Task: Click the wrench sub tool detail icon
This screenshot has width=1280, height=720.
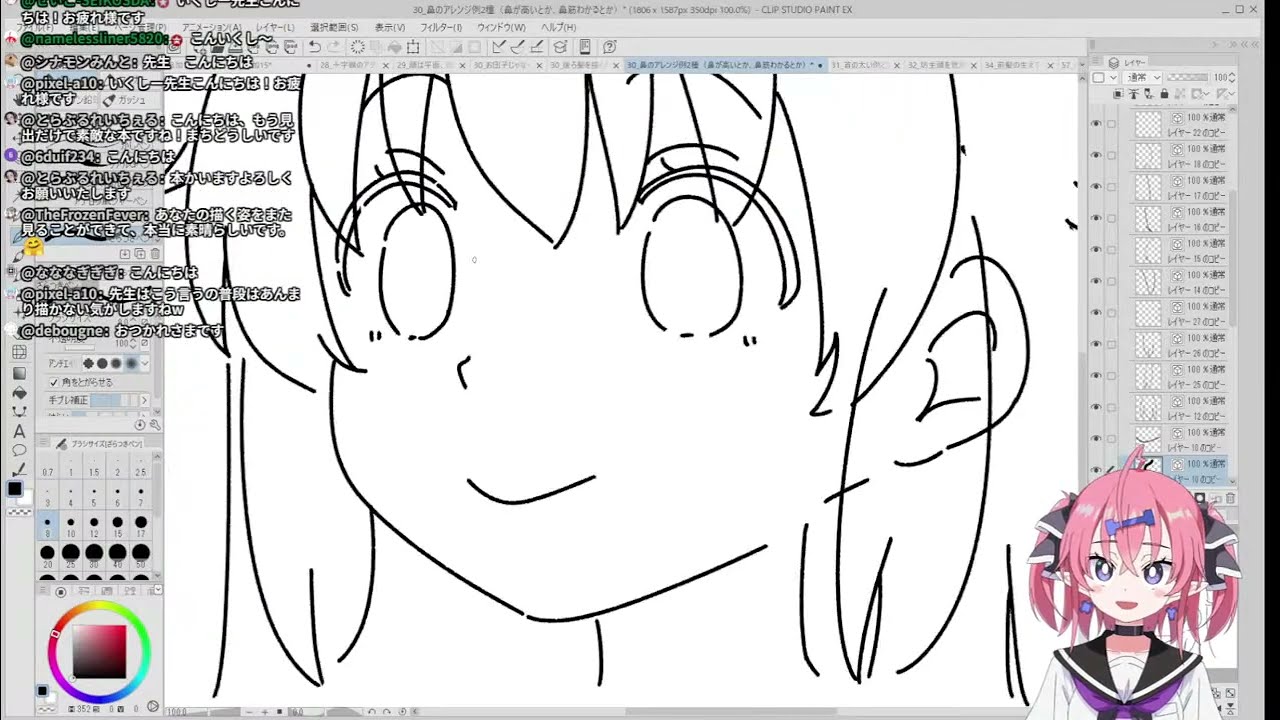Action: pyautogui.click(x=153, y=425)
